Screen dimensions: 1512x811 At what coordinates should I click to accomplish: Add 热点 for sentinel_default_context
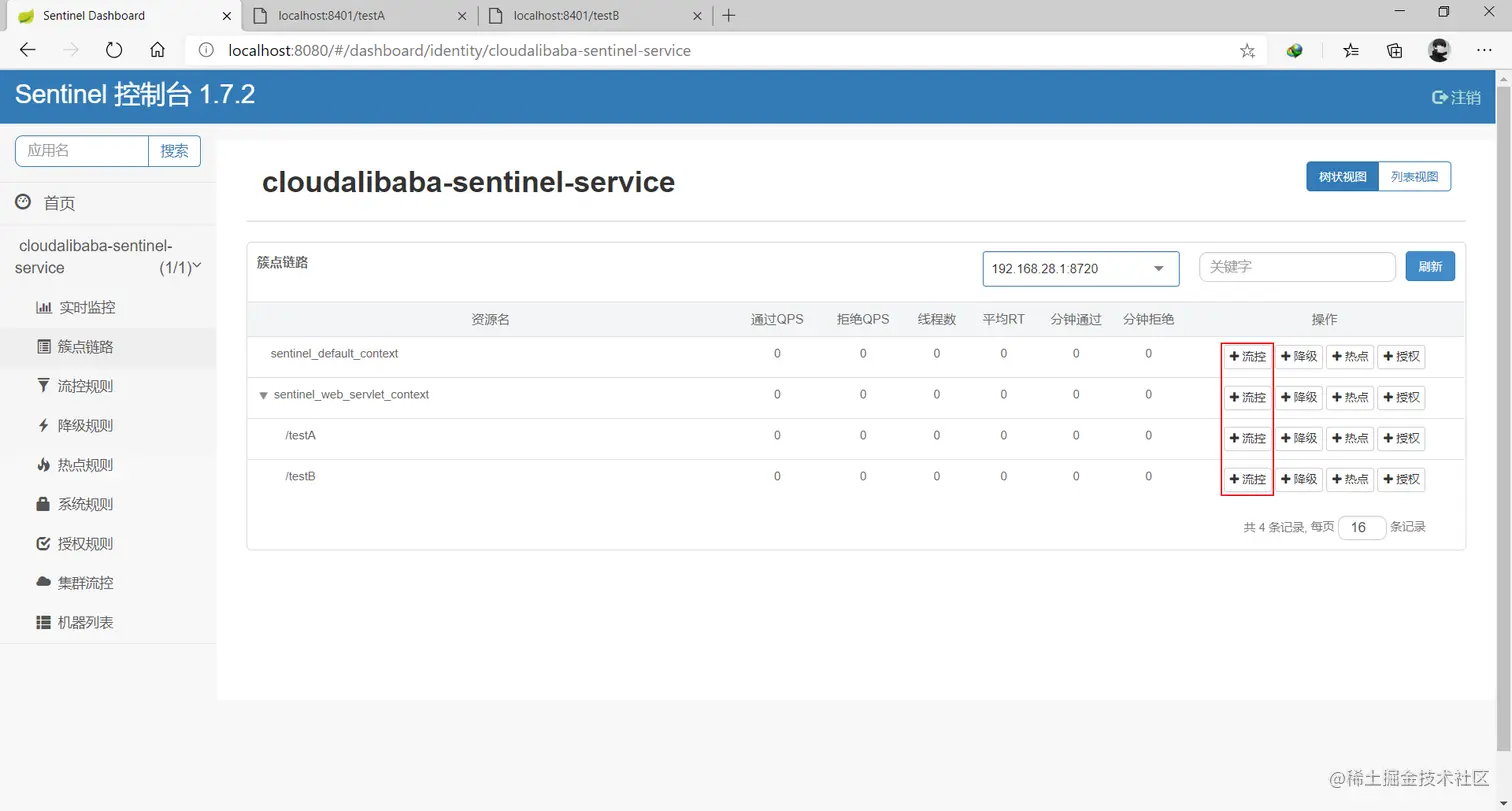pos(1350,356)
